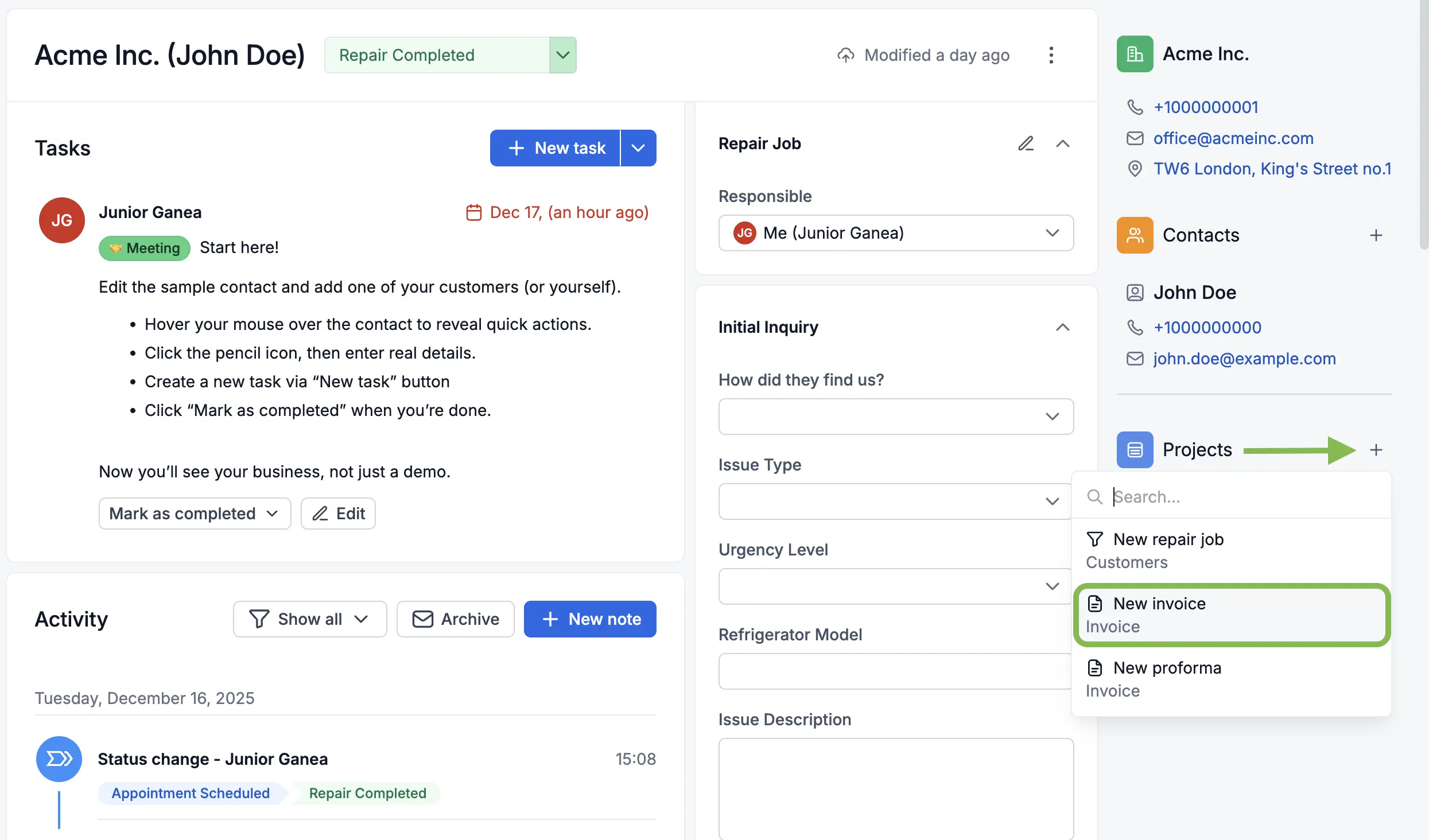Collapse the Initial Inquiry section
This screenshot has height=840, width=1429.
click(x=1062, y=327)
